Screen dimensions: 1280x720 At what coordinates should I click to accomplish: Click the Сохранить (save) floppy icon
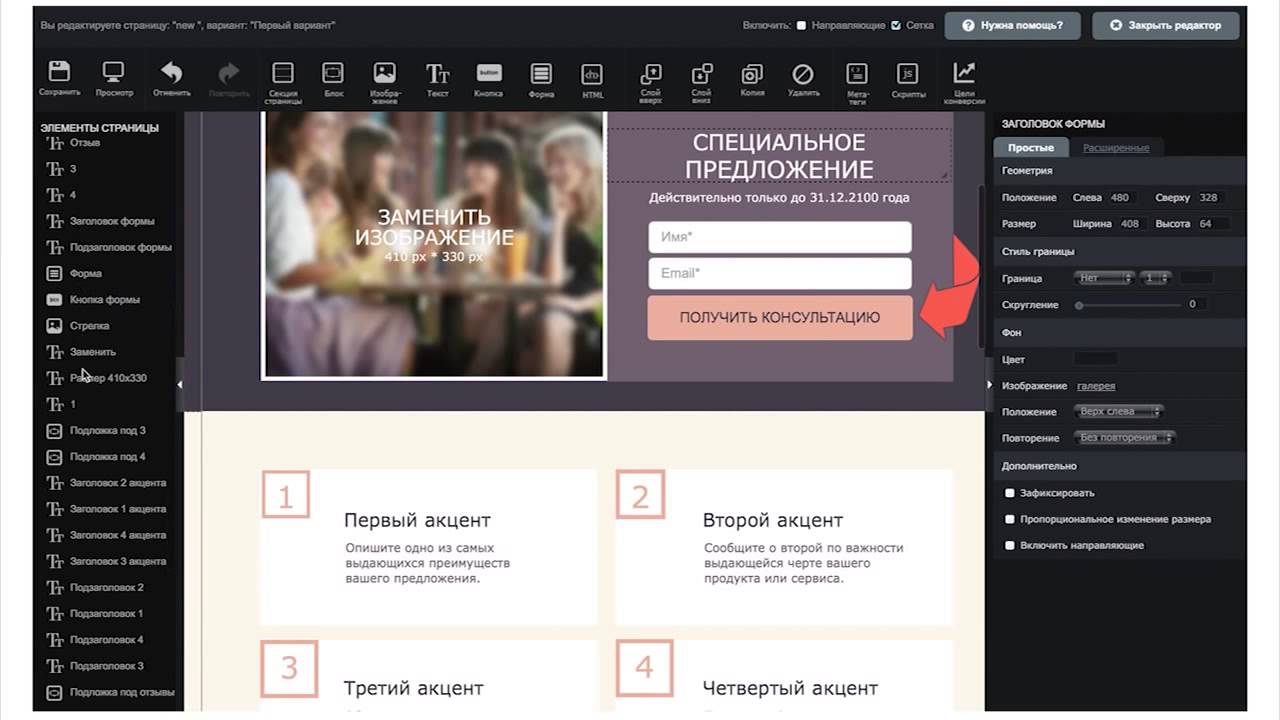click(x=59, y=72)
